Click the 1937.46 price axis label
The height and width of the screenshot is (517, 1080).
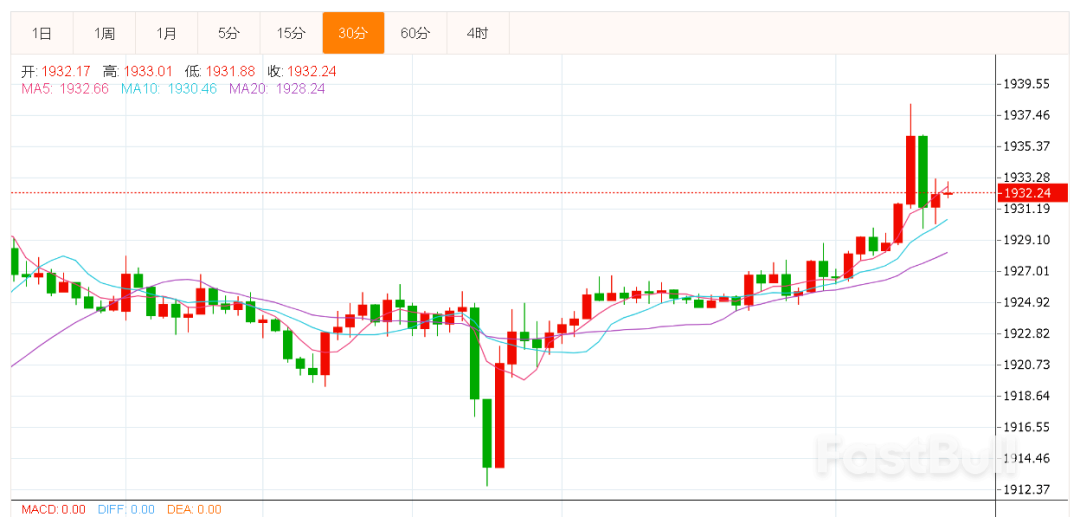click(1026, 115)
